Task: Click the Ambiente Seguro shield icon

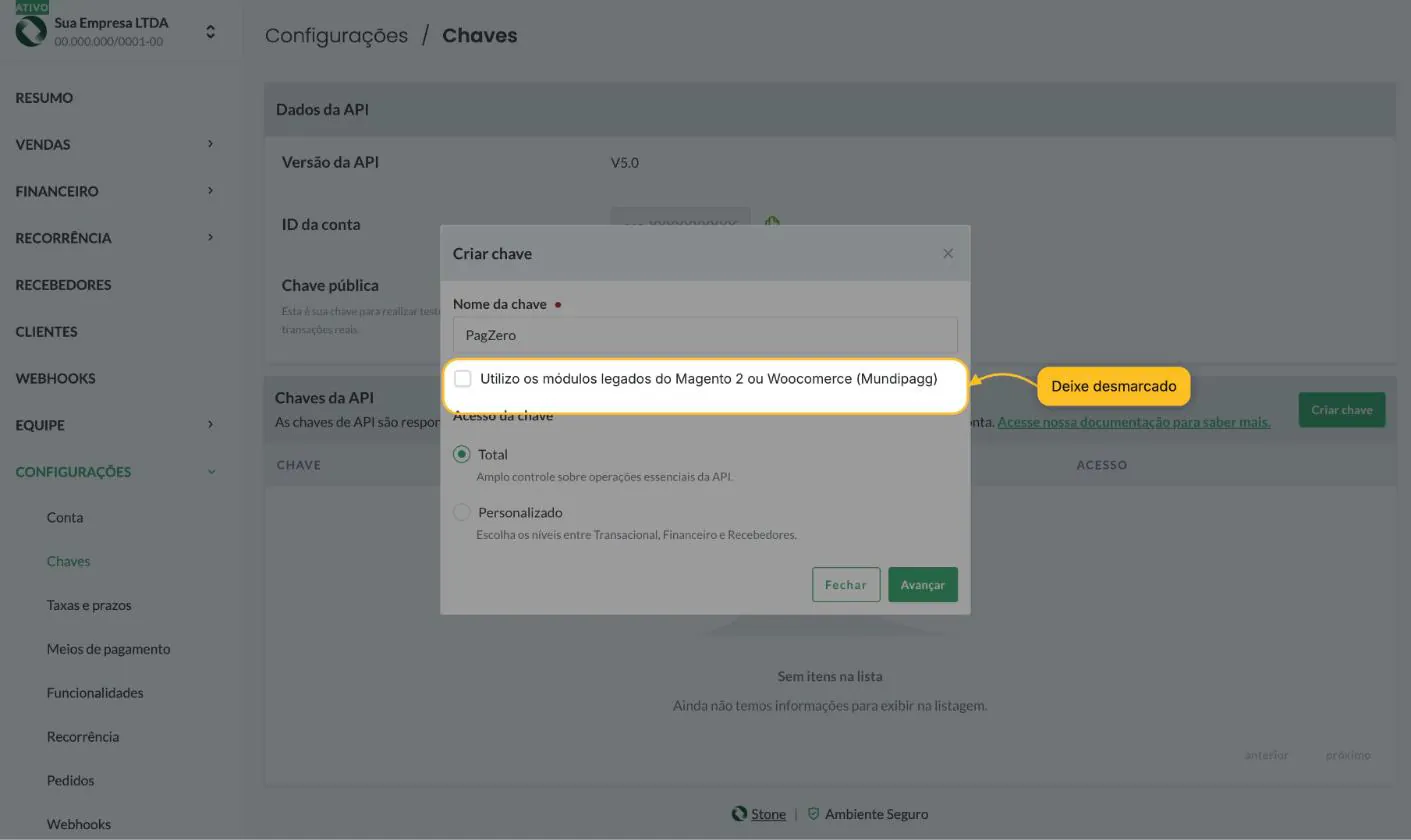Action: 813,814
